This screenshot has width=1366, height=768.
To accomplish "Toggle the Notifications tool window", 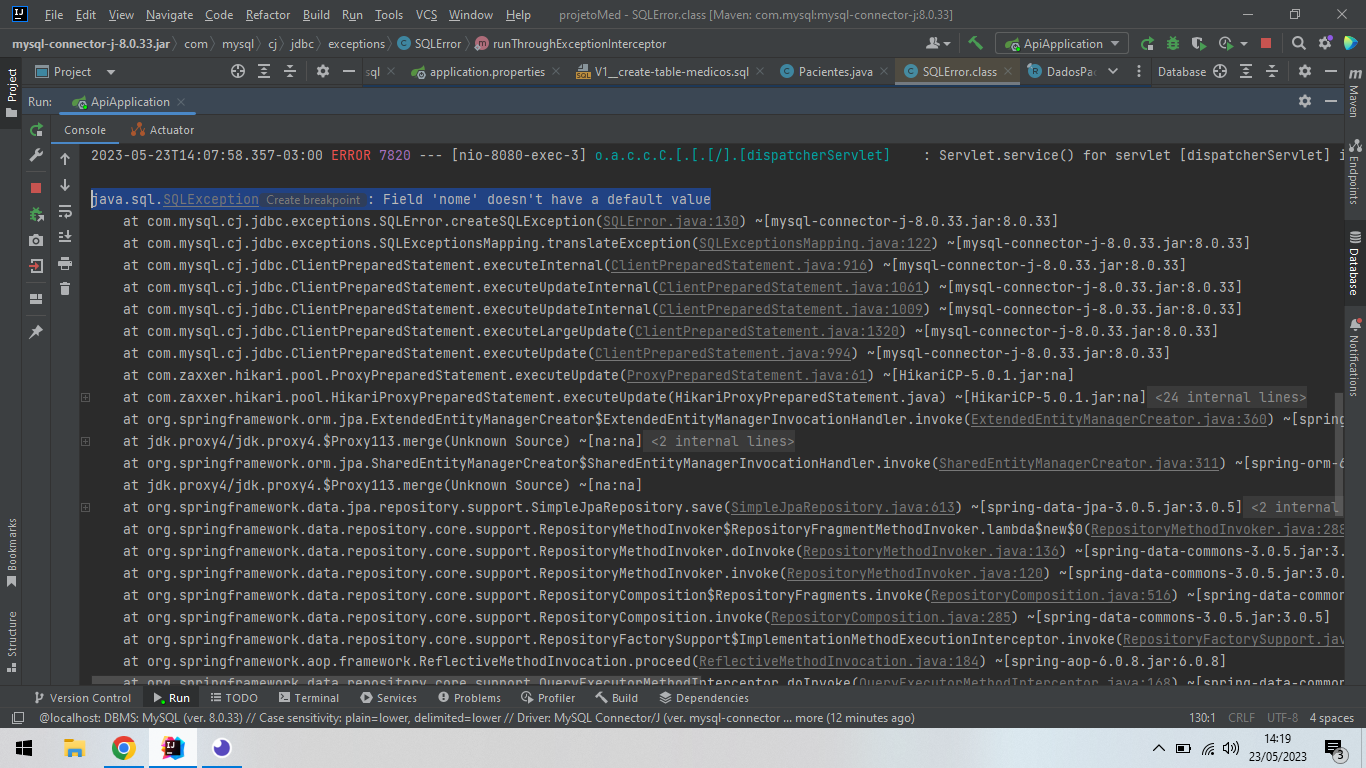I will 1353,356.
